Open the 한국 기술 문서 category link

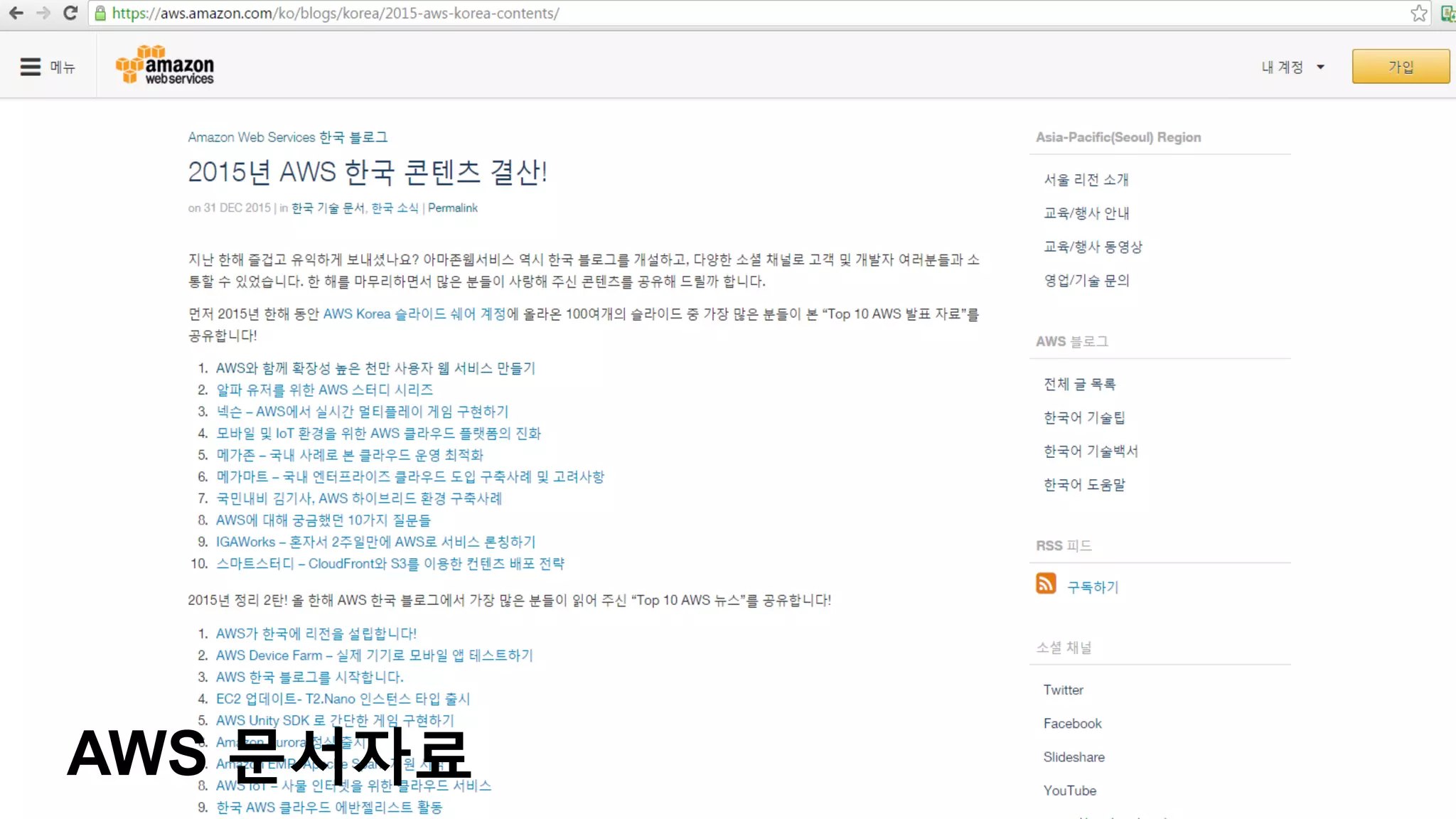coord(328,208)
